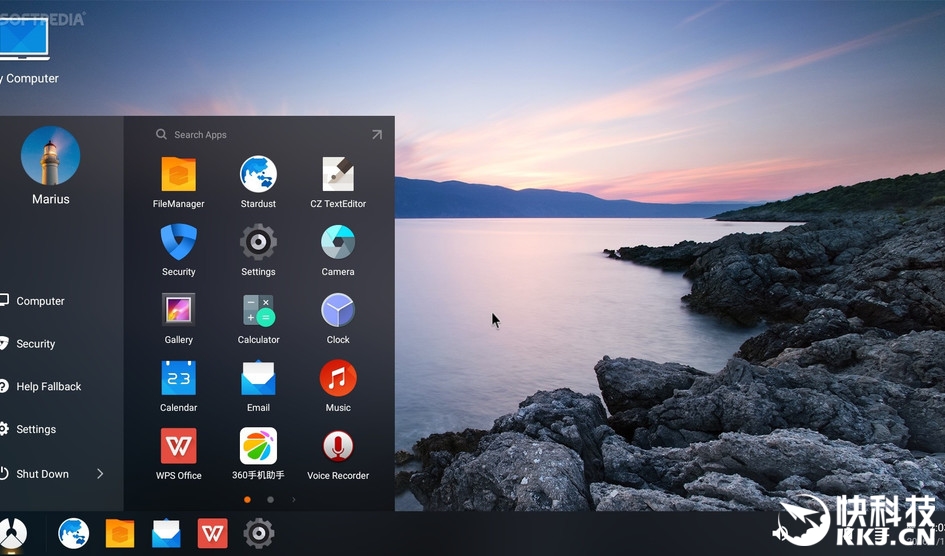945x556 pixels.
Task: Open the 360 phone assistant app
Action: coord(258,447)
